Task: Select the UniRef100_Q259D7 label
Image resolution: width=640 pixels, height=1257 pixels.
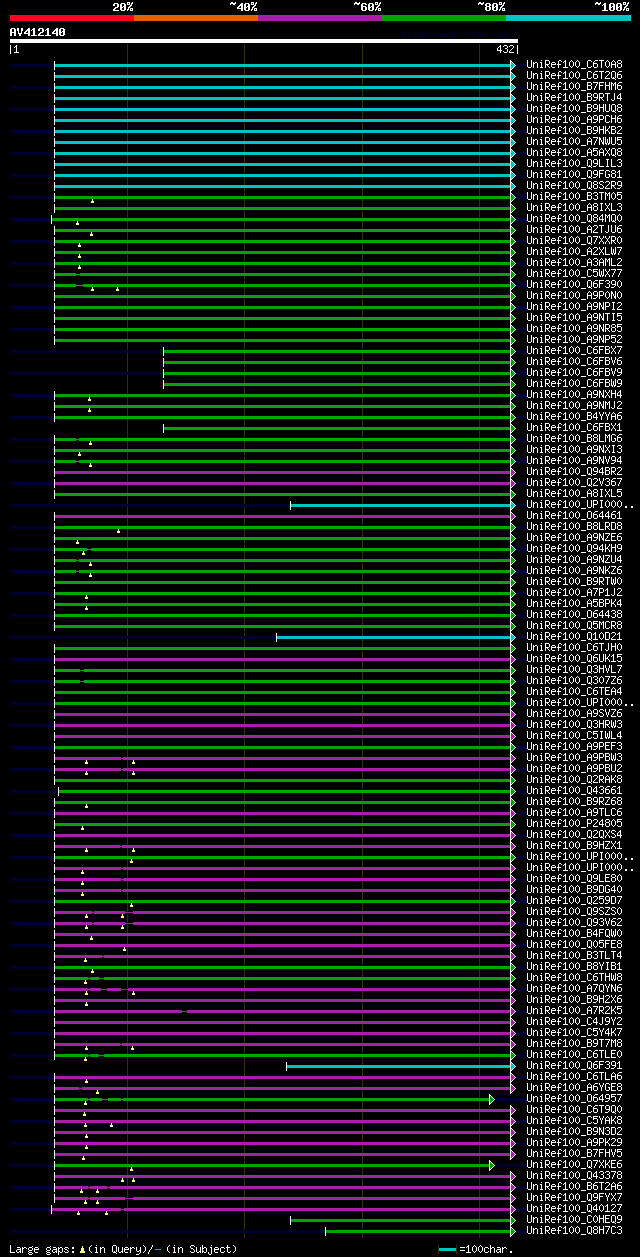Action: [x=574, y=900]
